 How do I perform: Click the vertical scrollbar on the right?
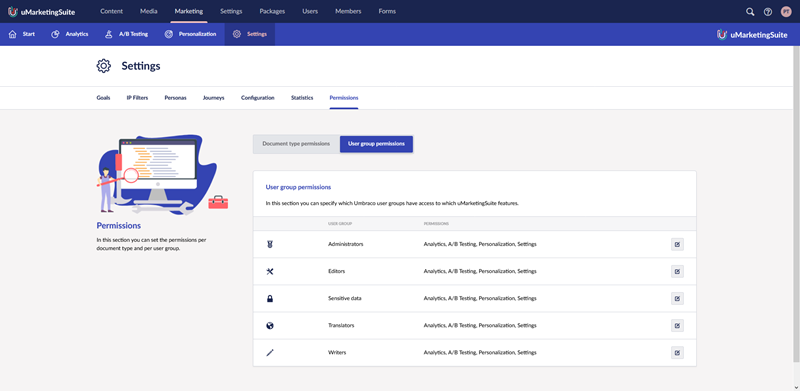pyautogui.click(x=796, y=204)
